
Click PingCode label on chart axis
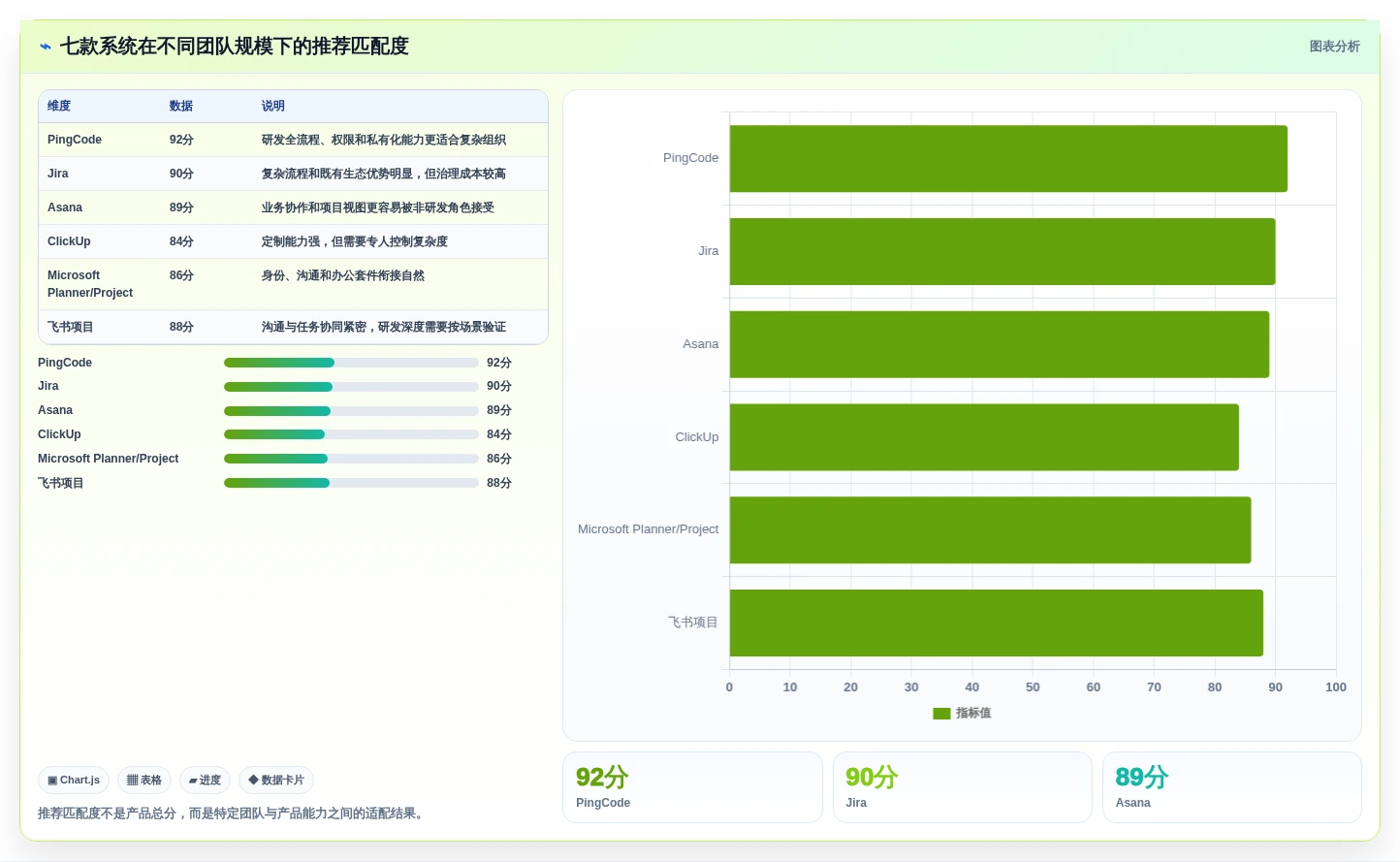[690, 158]
